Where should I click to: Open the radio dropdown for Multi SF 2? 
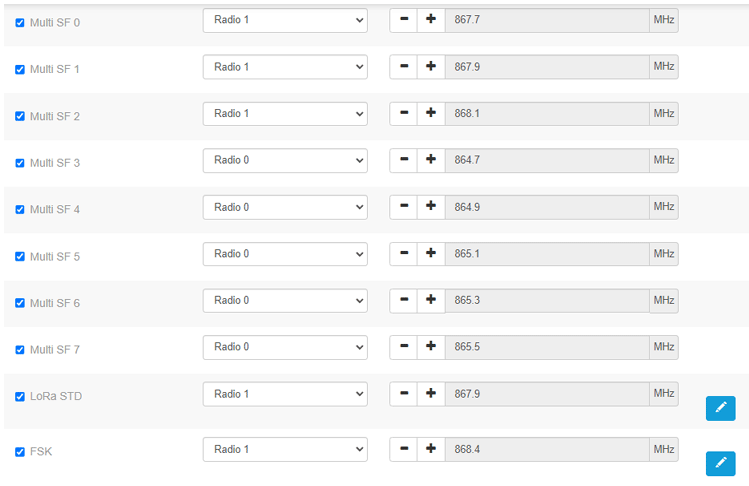point(285,114)
